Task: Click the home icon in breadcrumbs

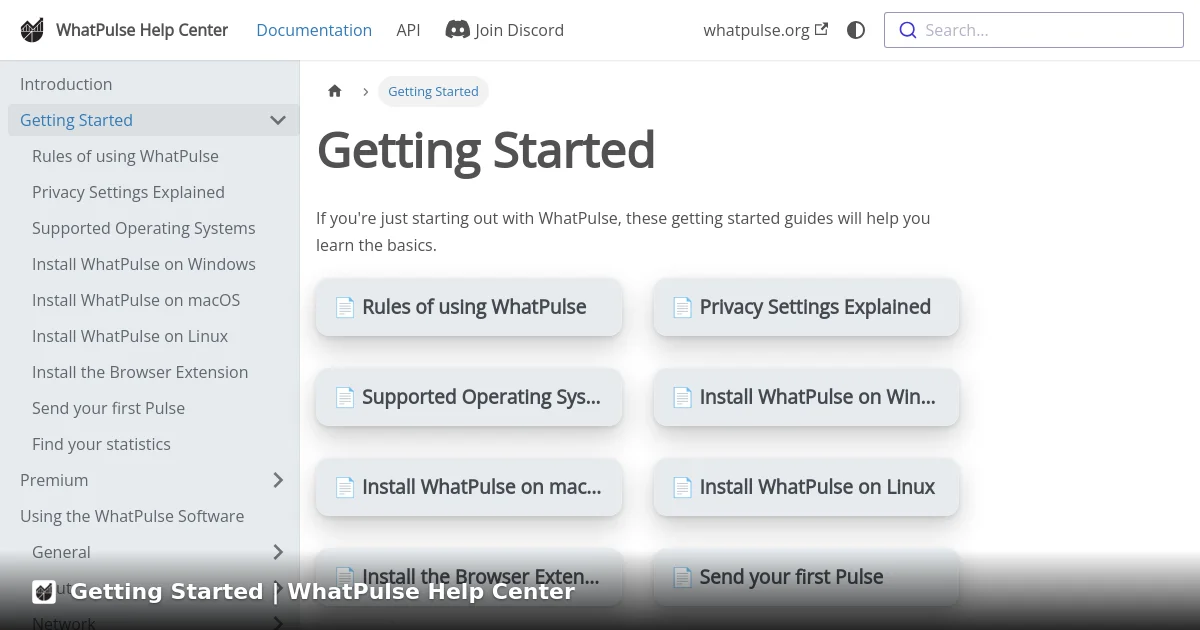Action: pos(335,91)
